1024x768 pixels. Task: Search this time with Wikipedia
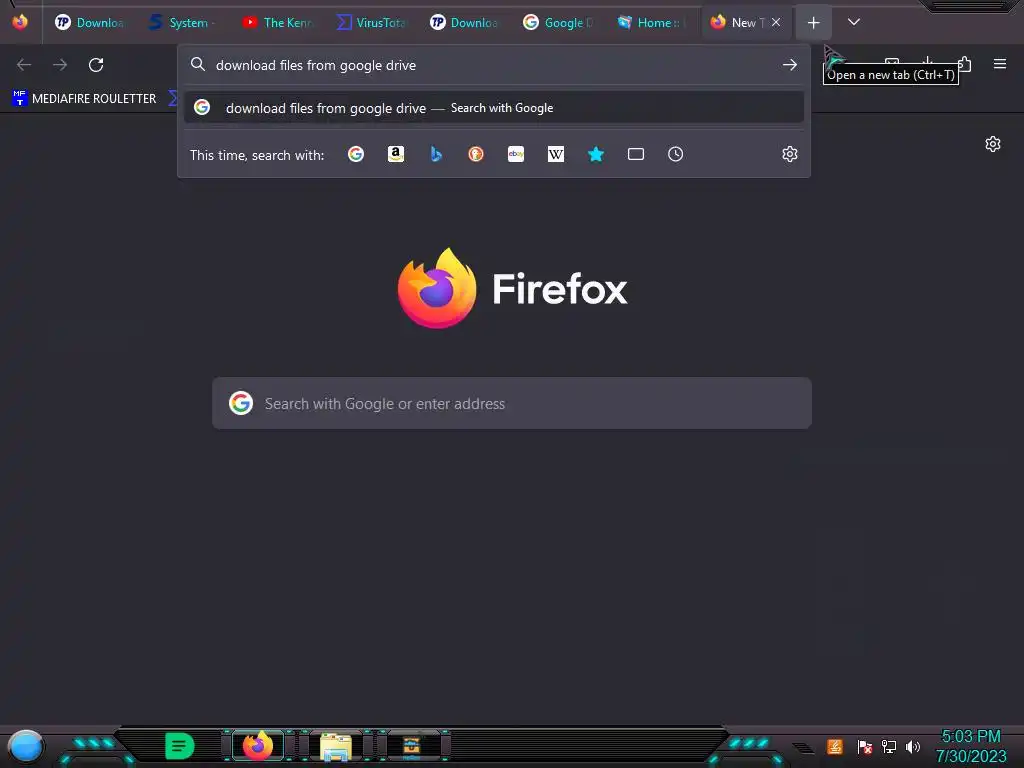click(556, 154)
